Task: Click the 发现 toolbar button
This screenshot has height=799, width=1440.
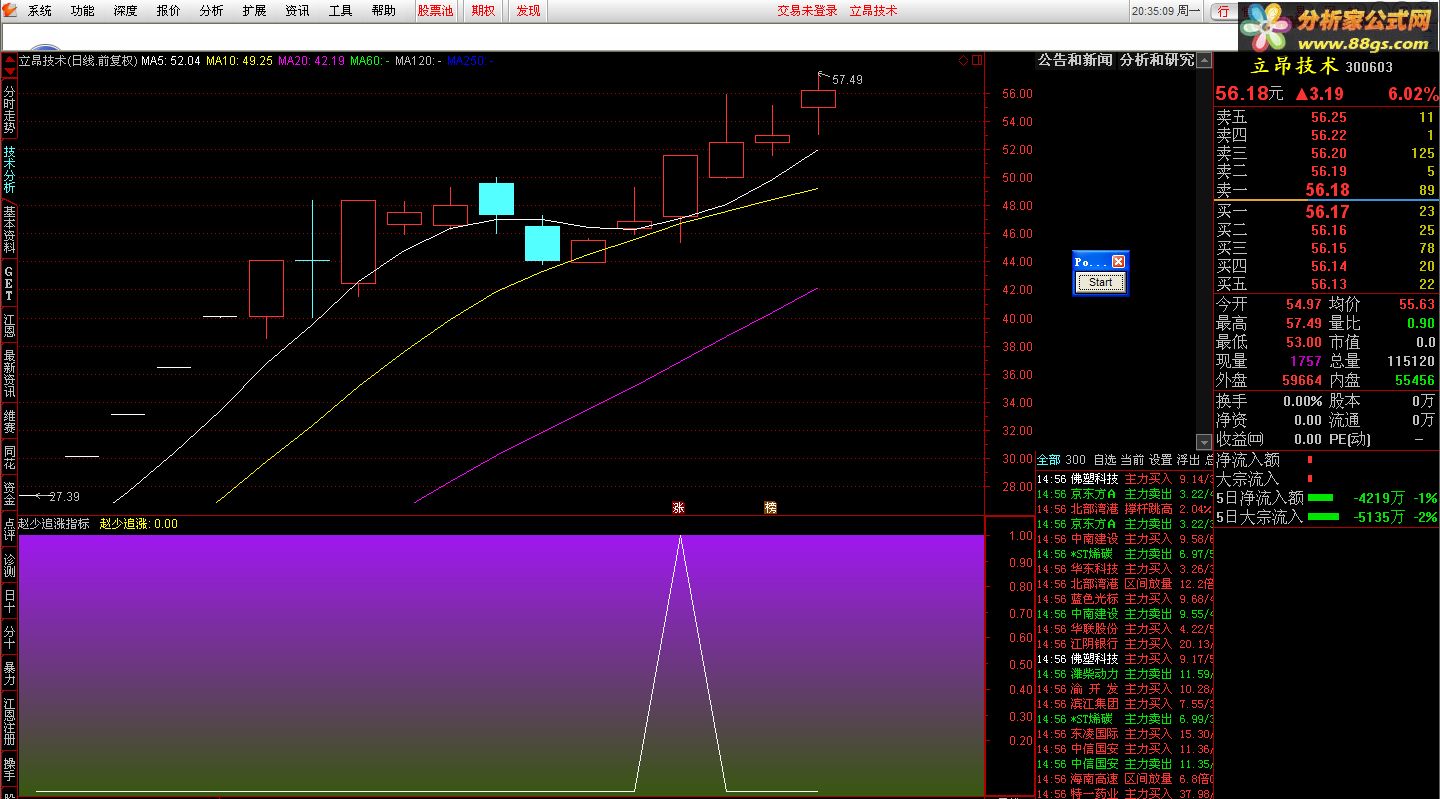Action: click(528, 11)
